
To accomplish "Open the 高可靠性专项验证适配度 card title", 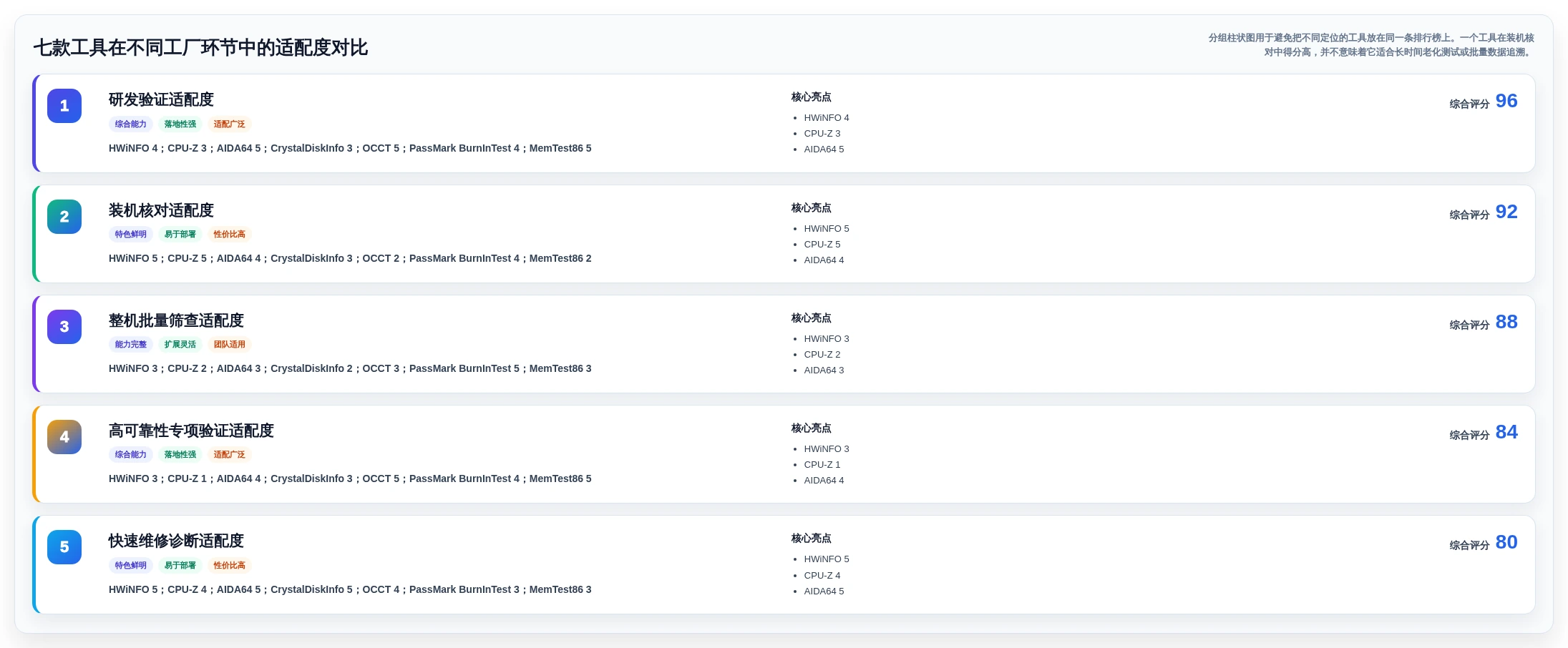I will click(191, 431).
